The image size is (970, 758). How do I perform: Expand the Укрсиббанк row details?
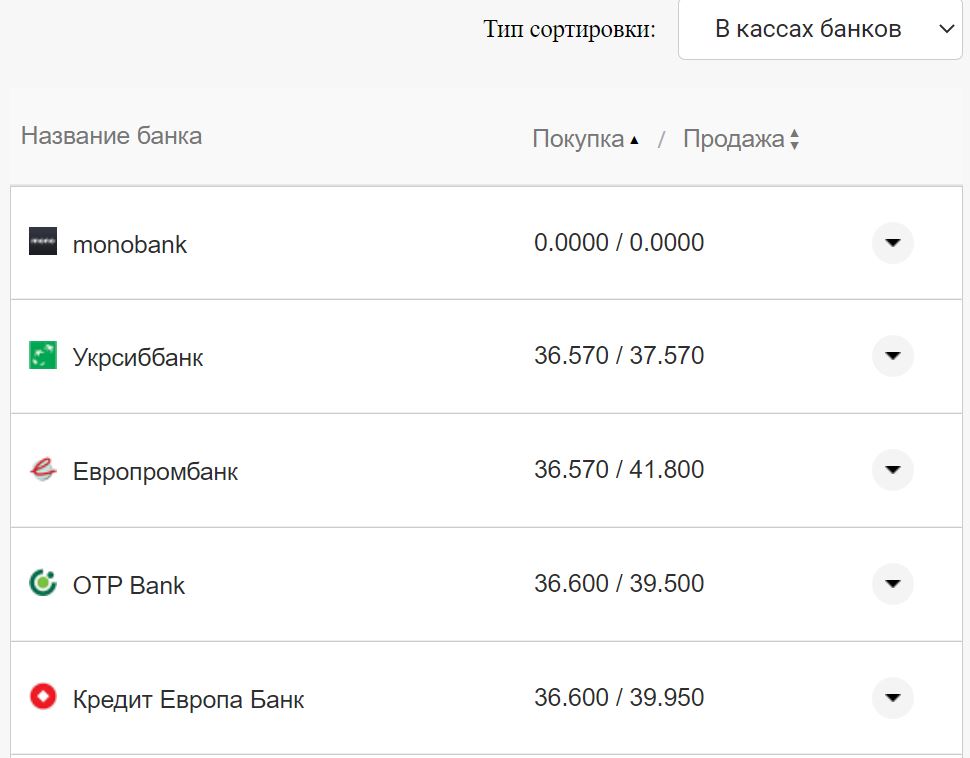coord(892,356)
